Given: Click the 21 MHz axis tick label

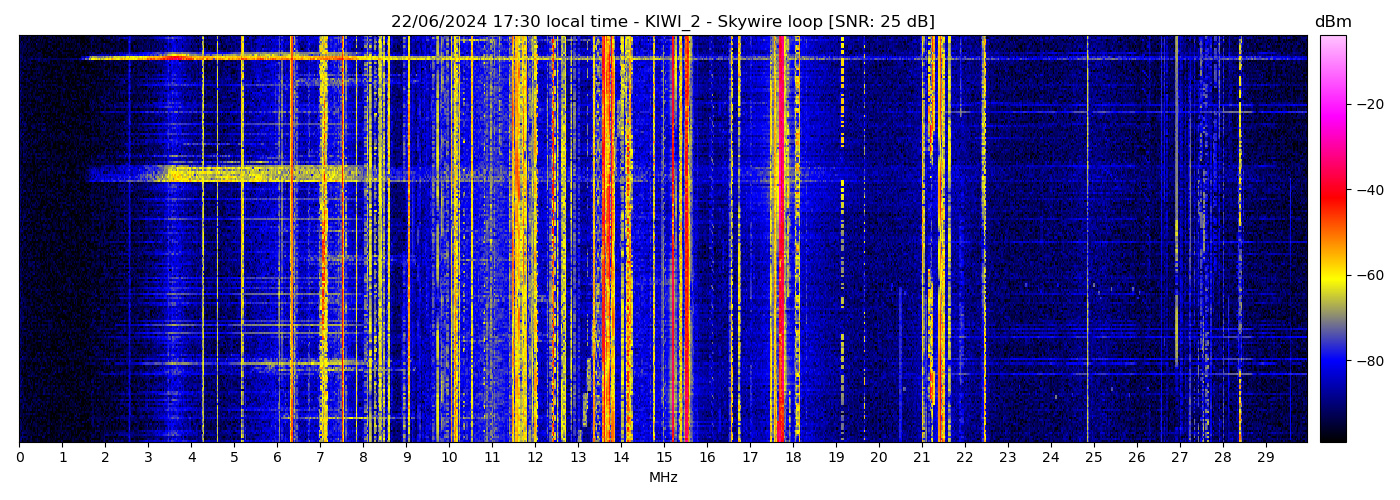Looking at the screenshot, I should pos(921,458).
